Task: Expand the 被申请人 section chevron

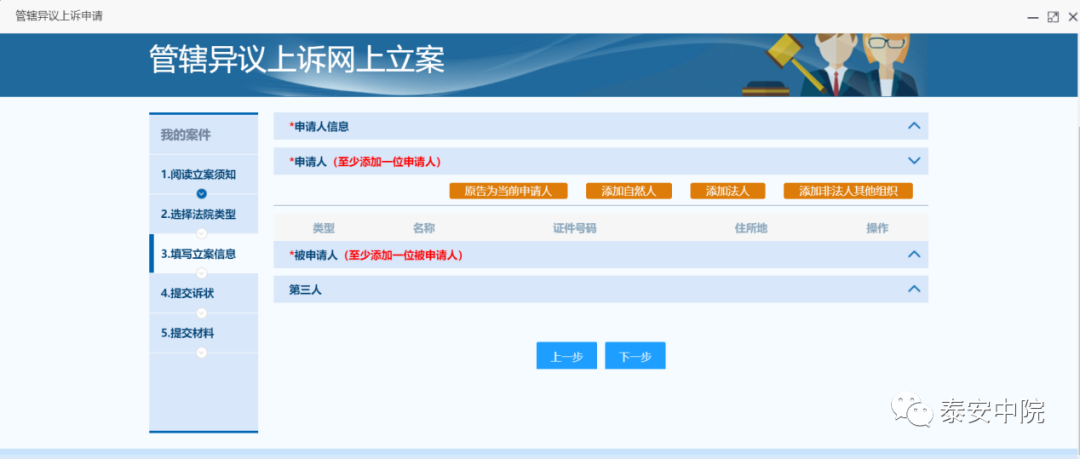Action: [x=914, y=254]
